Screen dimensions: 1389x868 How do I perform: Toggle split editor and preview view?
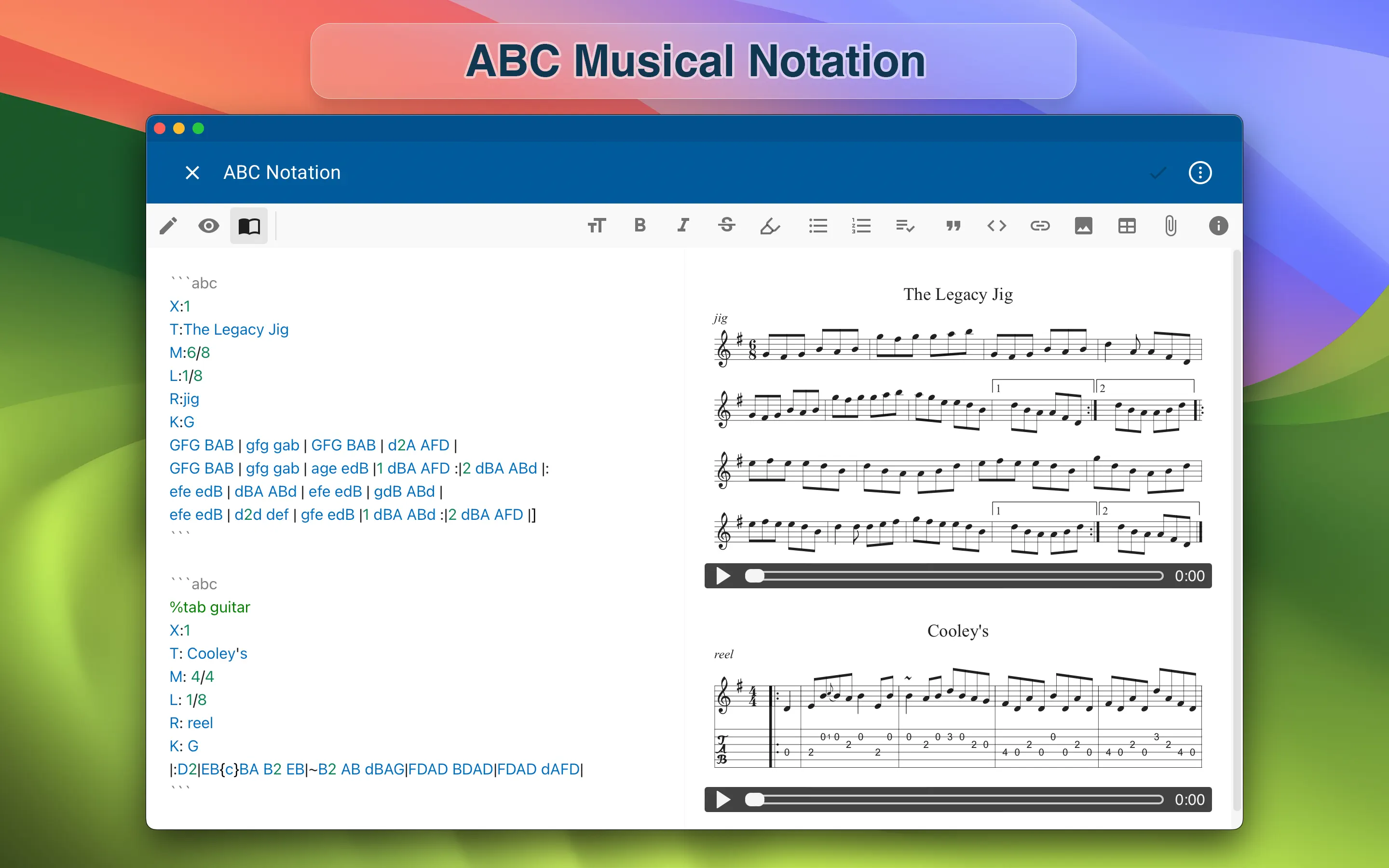click(249, 226)
